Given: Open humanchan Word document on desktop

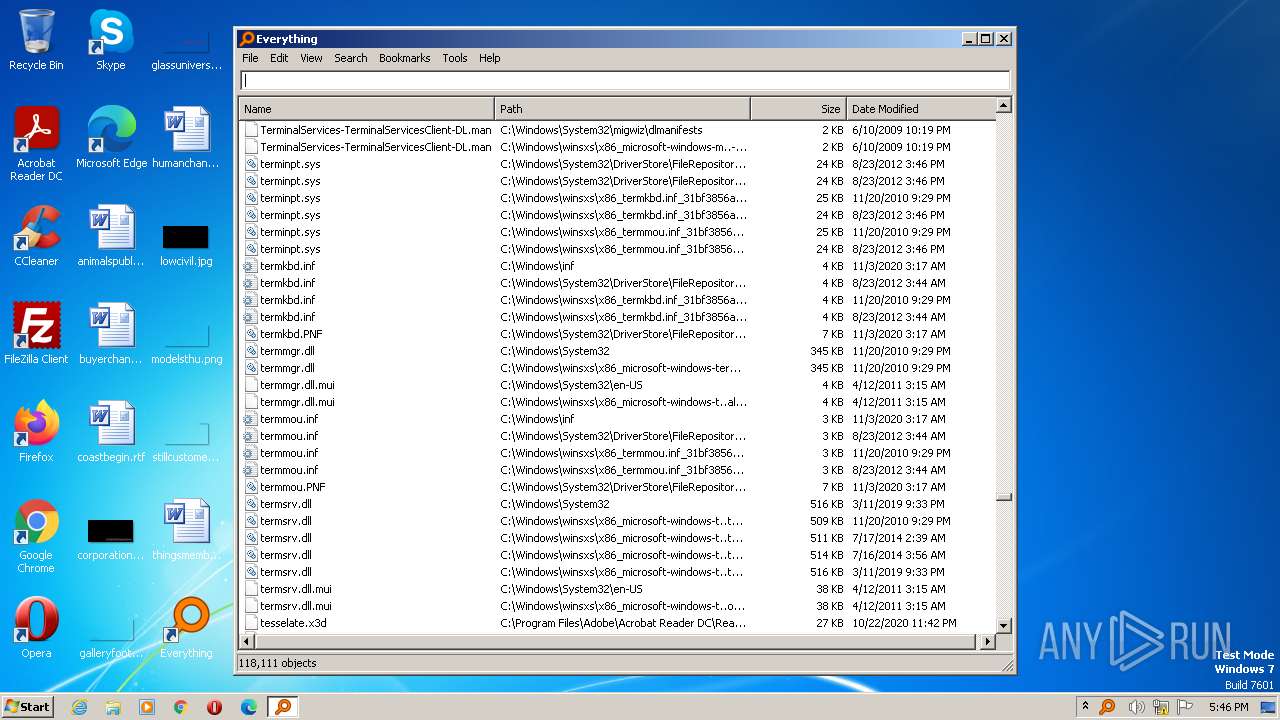Looking at the screenshot, I should pos(186,137).
